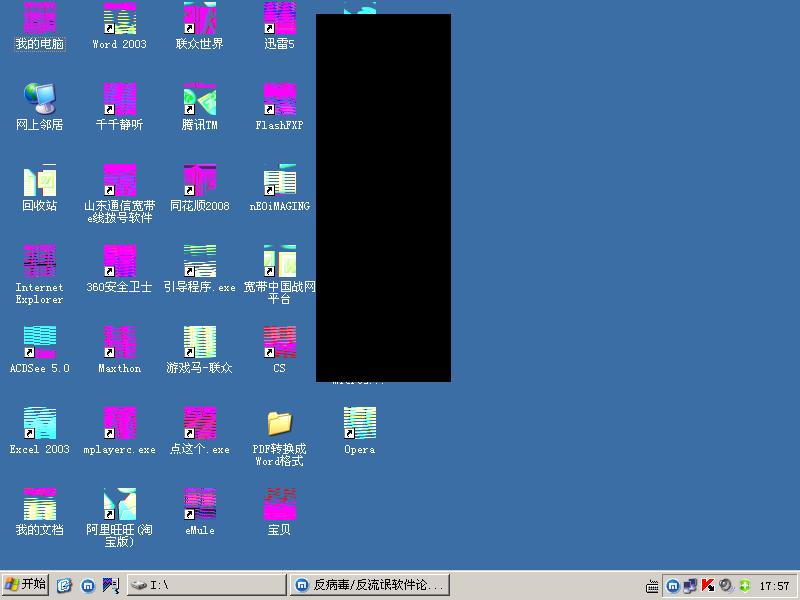Launch Maxthon from quick launch bar
The image size is (800, 600).
tap(88, 585)
